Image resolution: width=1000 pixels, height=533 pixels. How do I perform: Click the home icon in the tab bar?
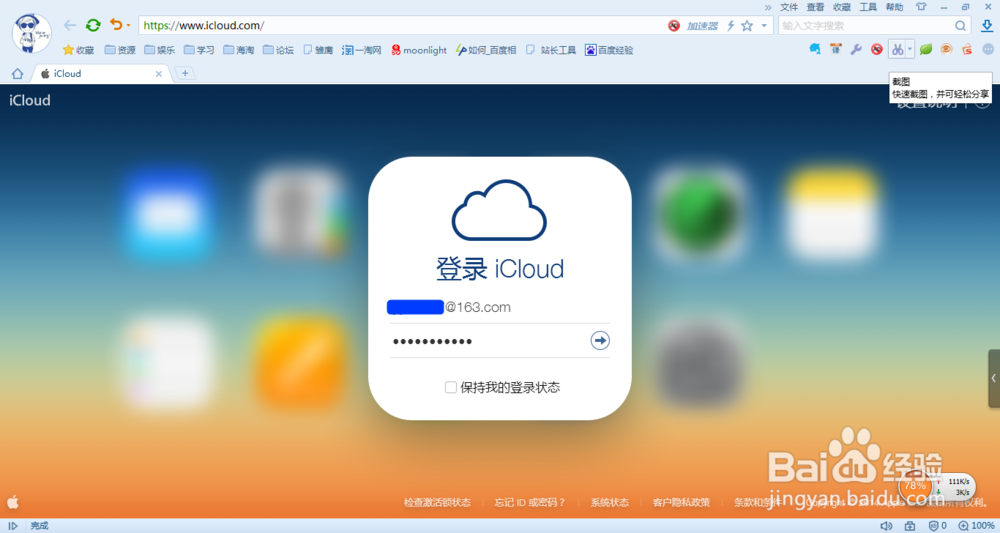(x=17, y=73)
